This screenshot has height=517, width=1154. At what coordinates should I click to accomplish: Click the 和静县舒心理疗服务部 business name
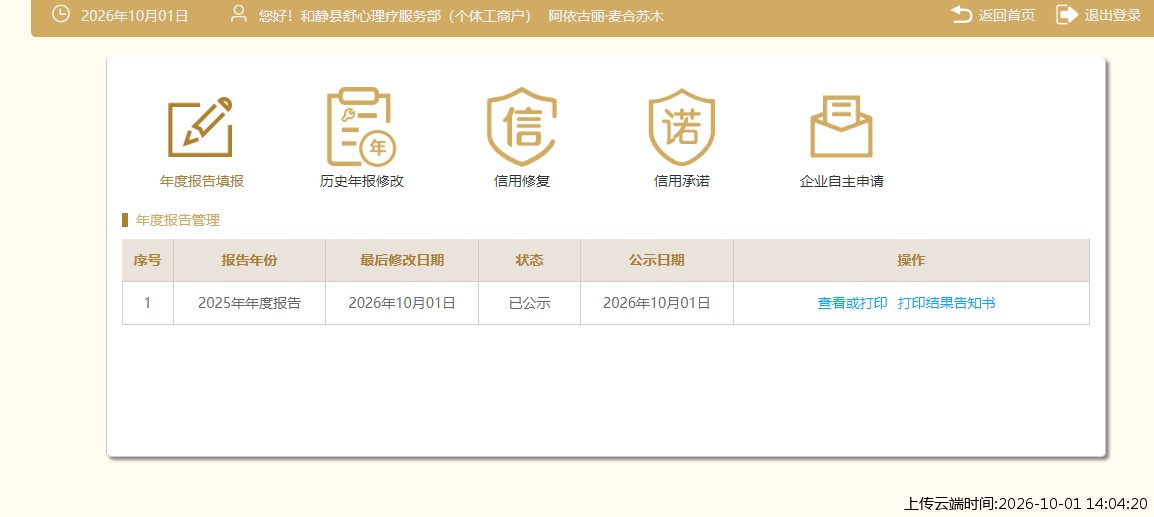click(x=369, y=15)
